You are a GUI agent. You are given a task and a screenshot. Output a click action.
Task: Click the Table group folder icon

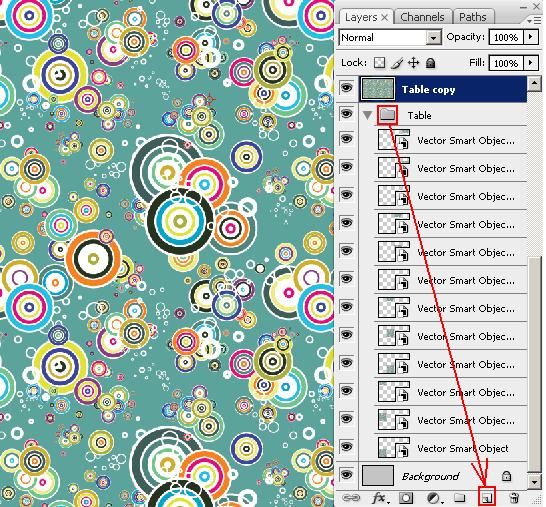tap(388, 115)
